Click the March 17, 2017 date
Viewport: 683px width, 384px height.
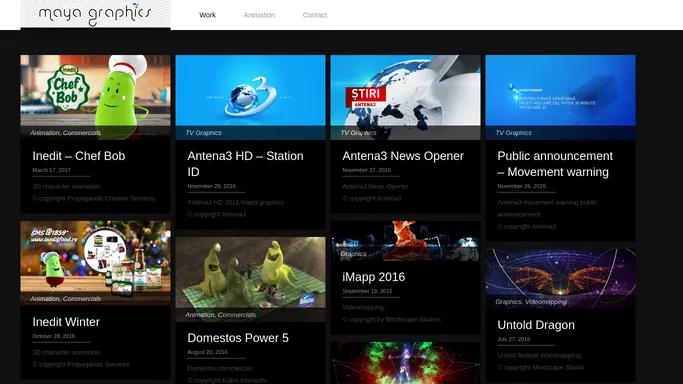(51, 170)
